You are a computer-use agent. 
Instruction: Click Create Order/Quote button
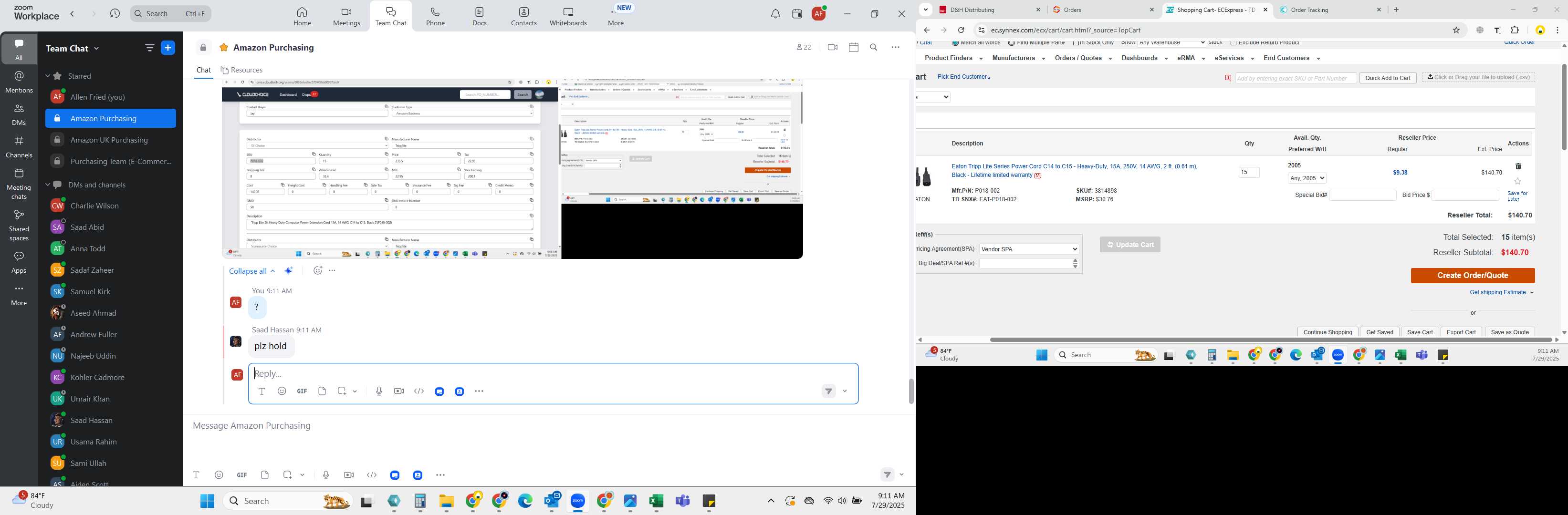[1473, 276]
